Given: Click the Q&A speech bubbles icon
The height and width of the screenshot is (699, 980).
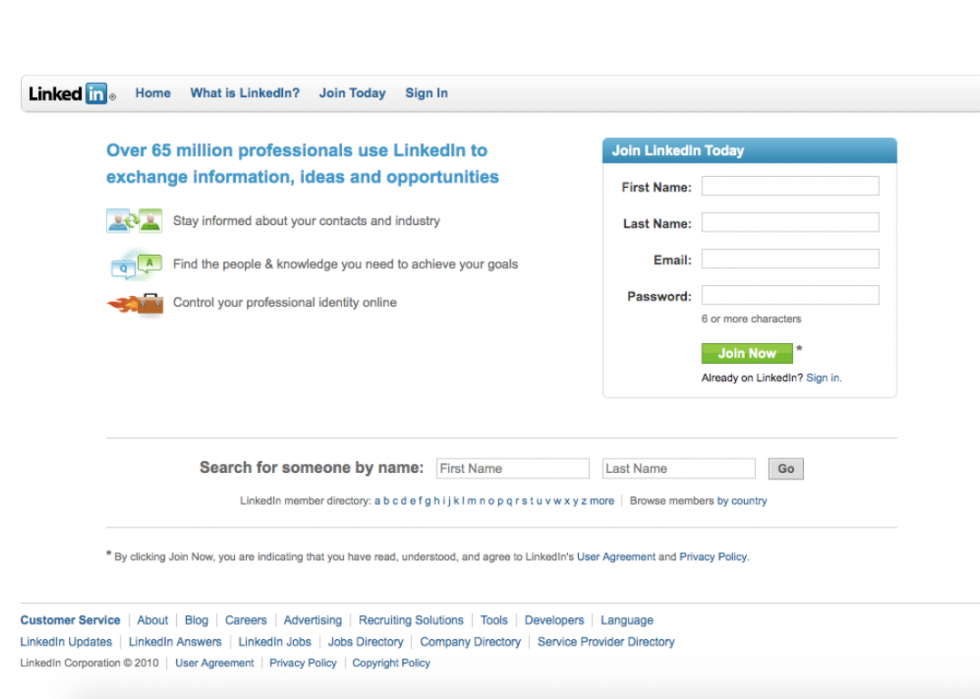Looking at the screenshot, I should click(x=136, y=264).
